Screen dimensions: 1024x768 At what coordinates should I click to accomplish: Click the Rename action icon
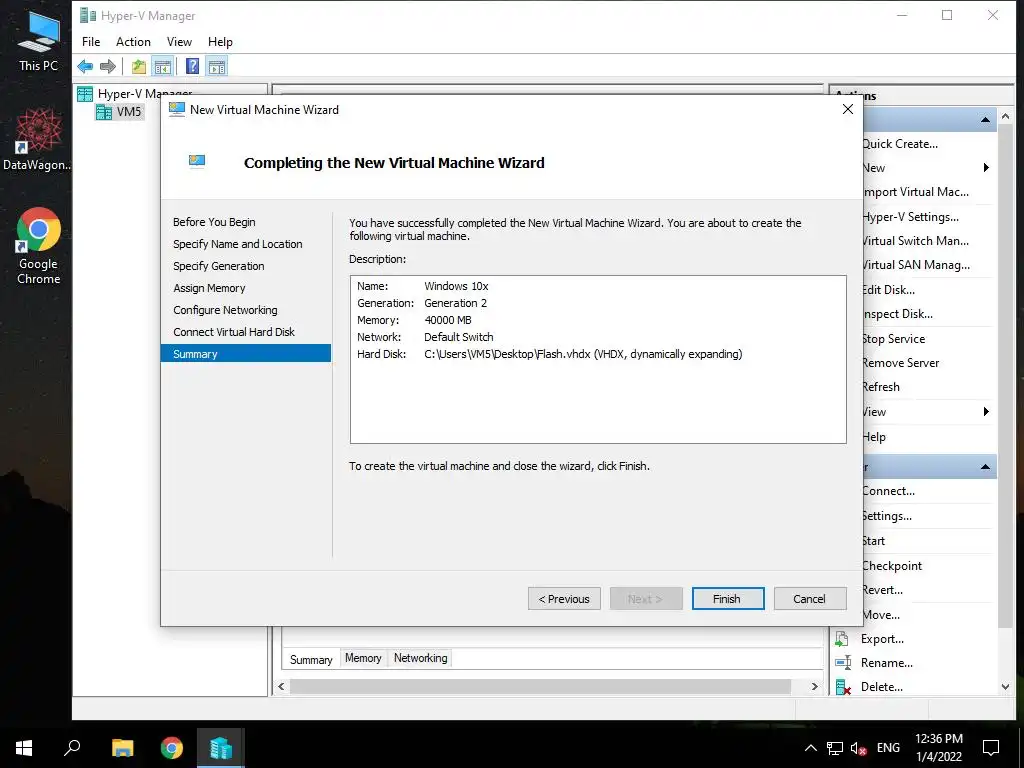842,663
